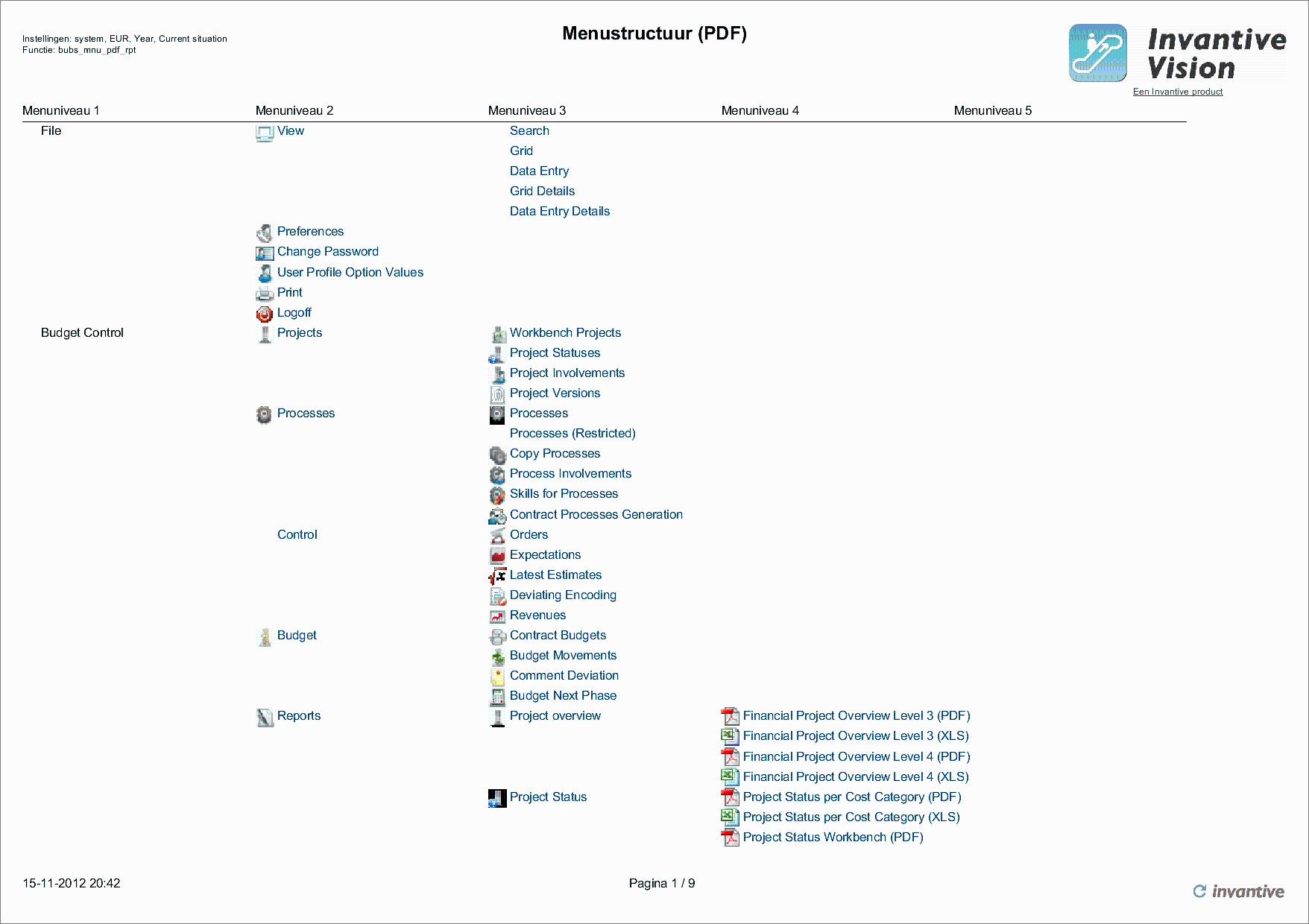Open the Data Entry link
Viewport: 1309px width, 924px height.
coord(539,171)
